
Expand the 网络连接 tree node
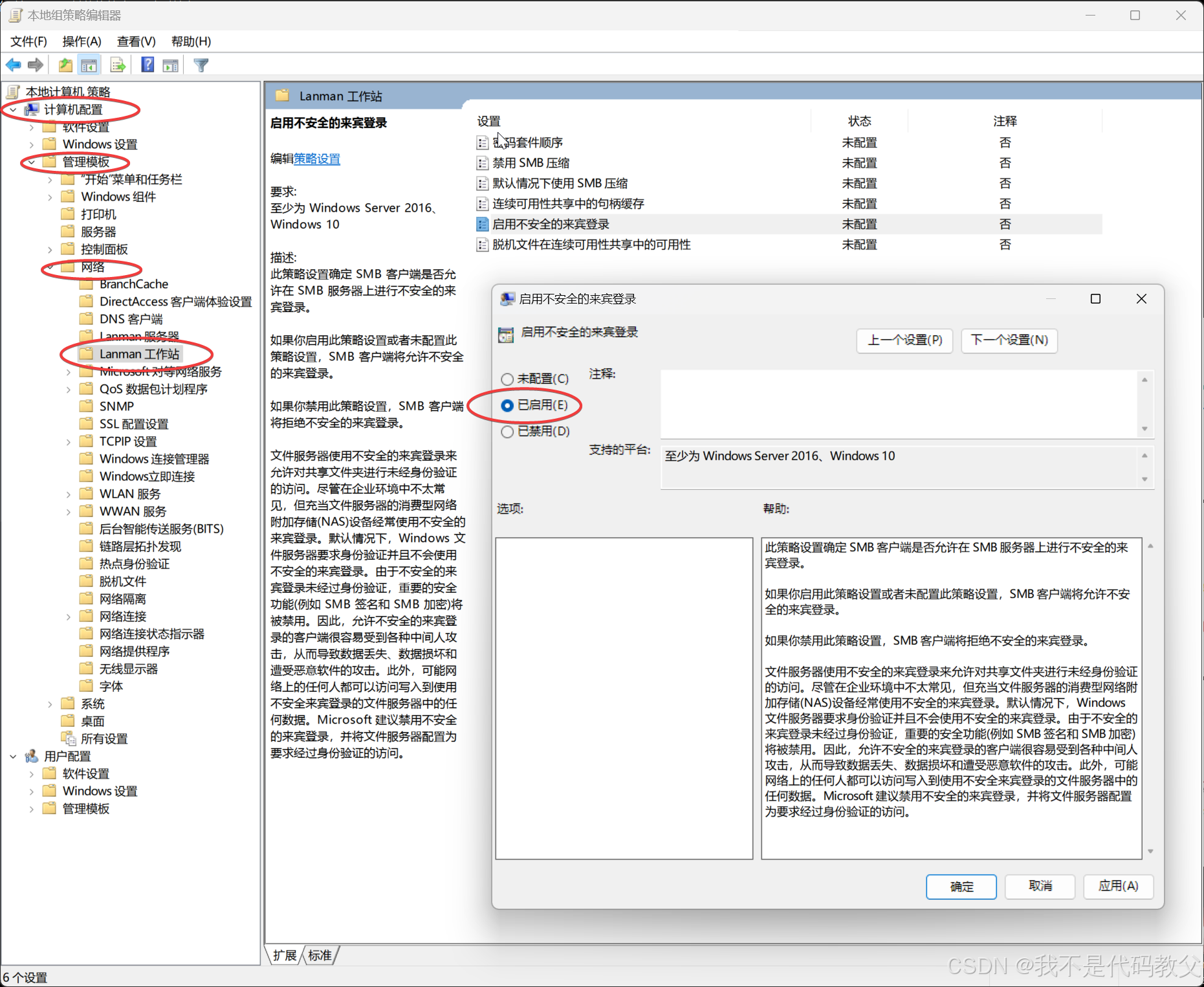point(69,616)
